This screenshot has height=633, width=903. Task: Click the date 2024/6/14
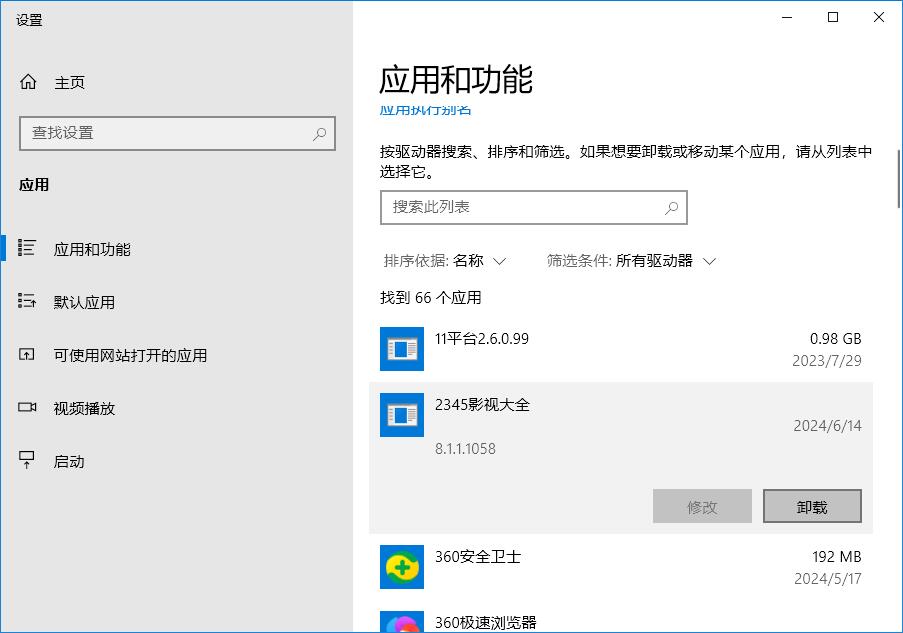pos(828,426)
